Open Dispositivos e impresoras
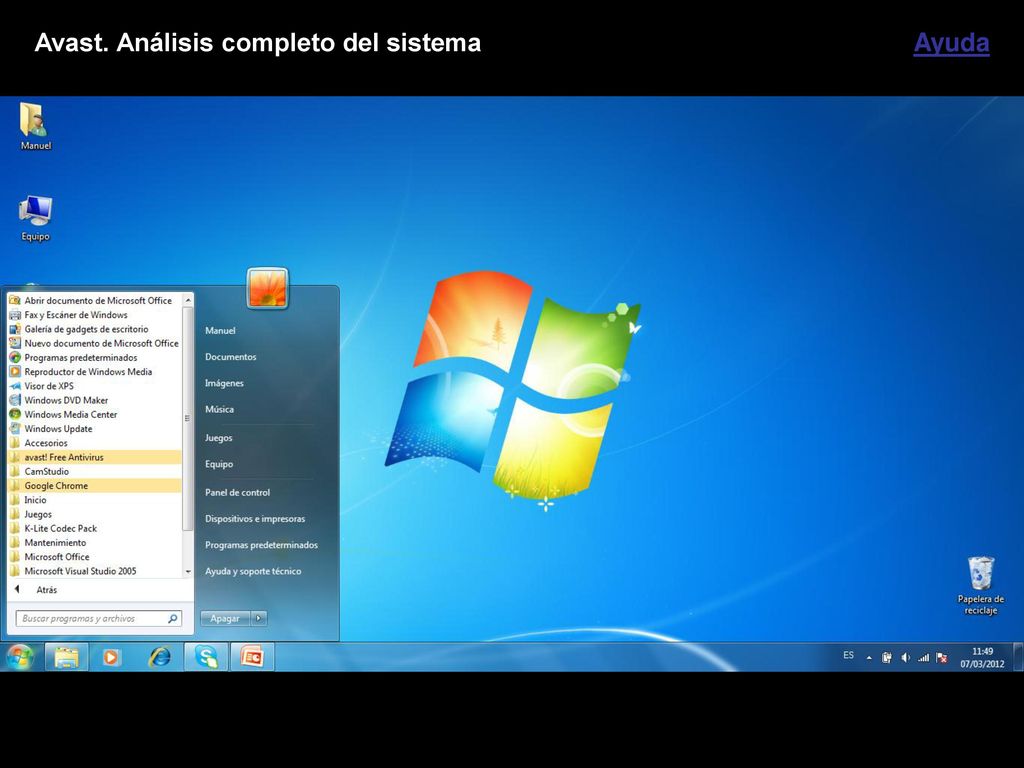 point(255,519)
